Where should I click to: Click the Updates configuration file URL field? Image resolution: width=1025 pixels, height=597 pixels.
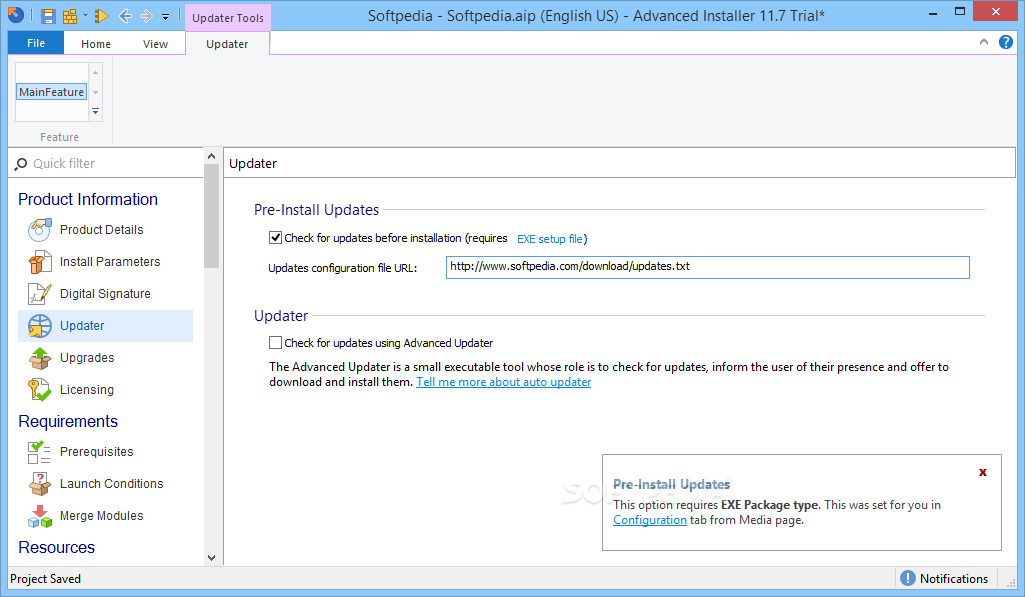708,267
